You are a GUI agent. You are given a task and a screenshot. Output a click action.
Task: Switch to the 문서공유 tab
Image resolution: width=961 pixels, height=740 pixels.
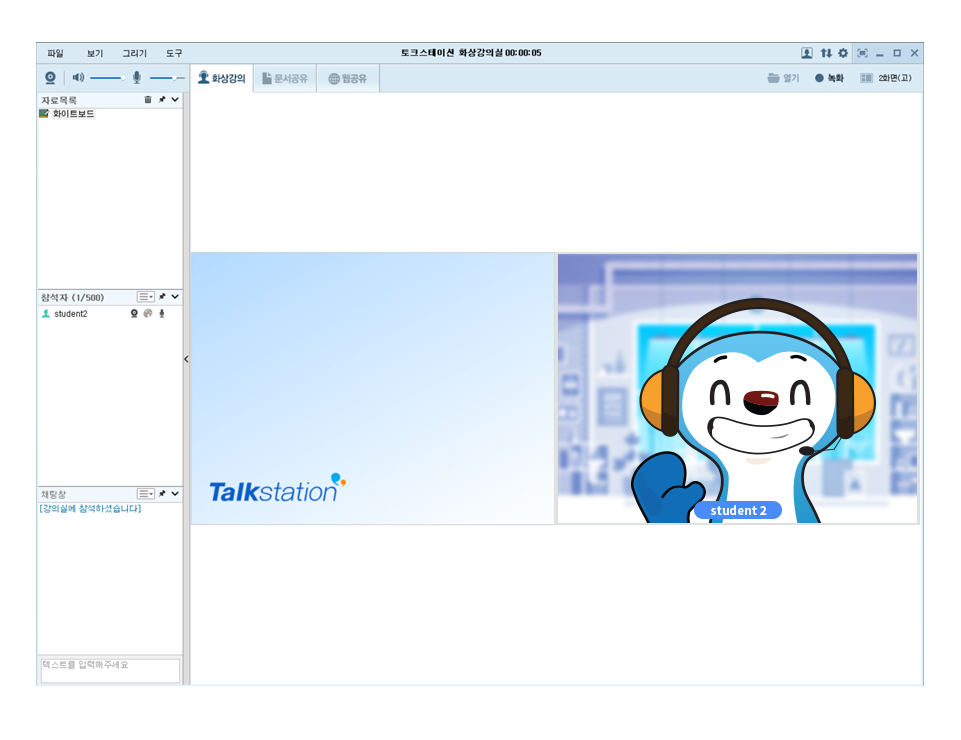tap(285, 78)
